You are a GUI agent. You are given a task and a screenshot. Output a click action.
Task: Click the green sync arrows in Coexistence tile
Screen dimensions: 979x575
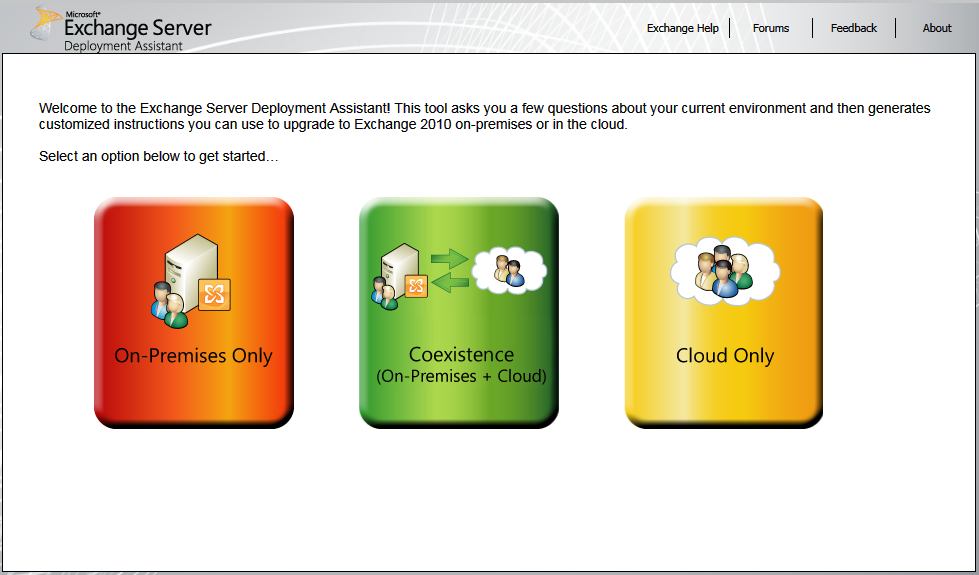click(448, 269)
